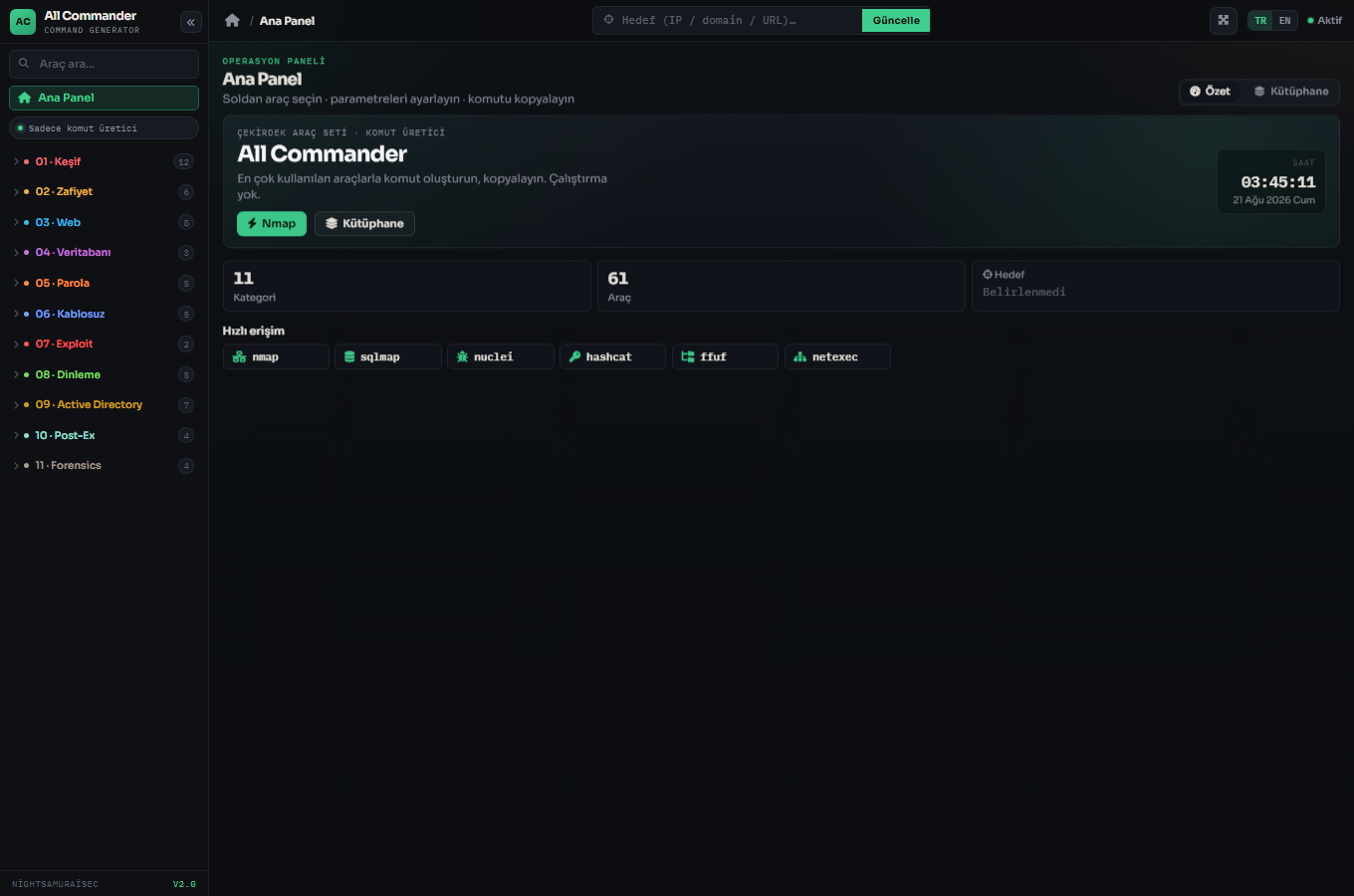Screen dimensions: 1354x896
Task: Expand the 03 · Web category
Action: click(x=104, y=222)
